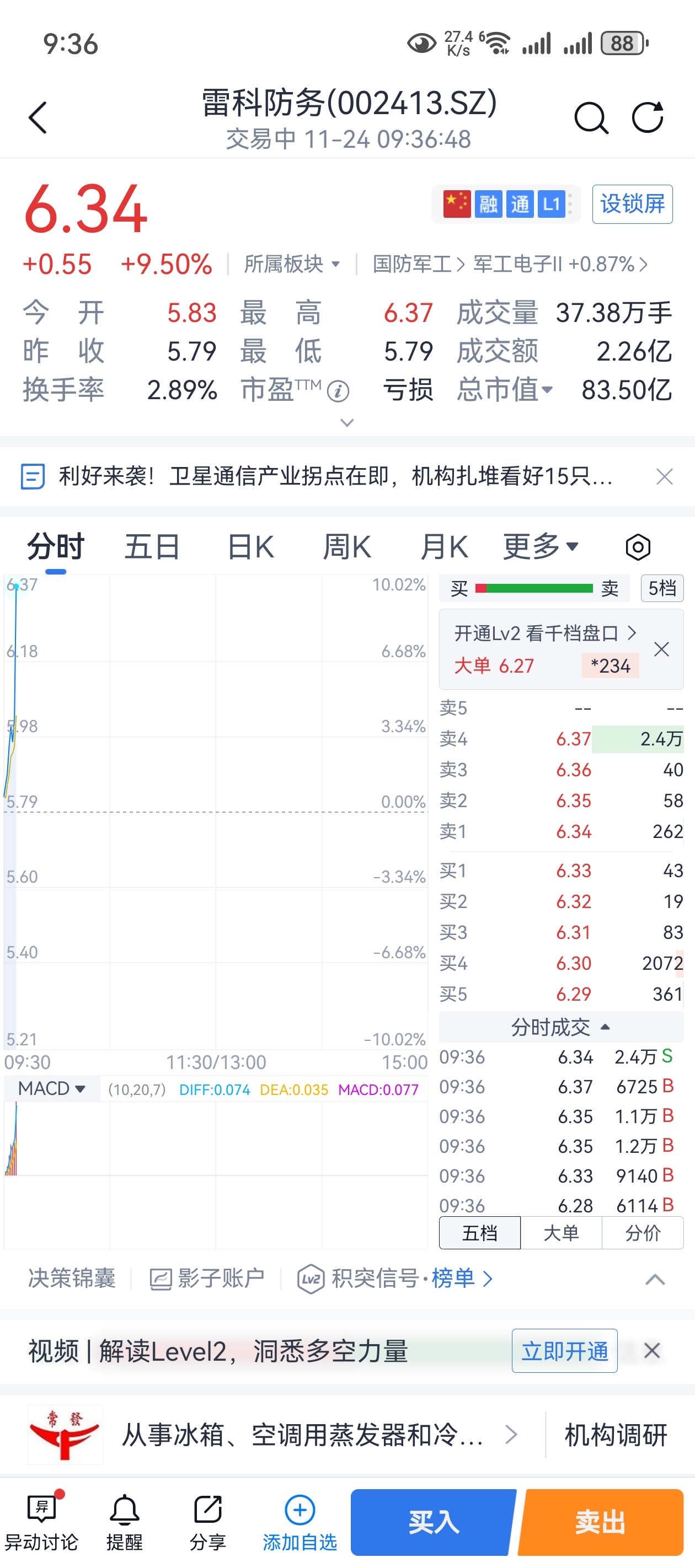Tap the 市盈TTM info icon
The width and height of the screenshot is (695, 1568).
(x=338, y=391)
